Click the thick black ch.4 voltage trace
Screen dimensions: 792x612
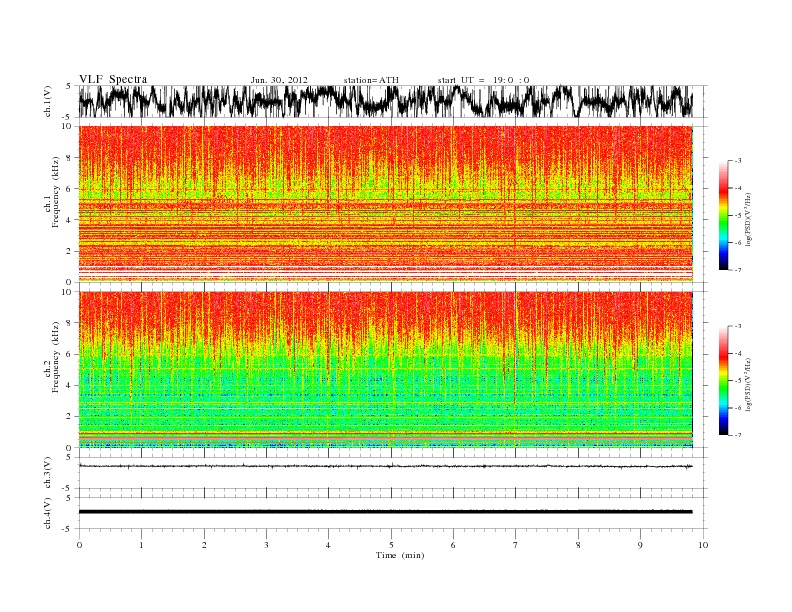(x=385, y=512)
